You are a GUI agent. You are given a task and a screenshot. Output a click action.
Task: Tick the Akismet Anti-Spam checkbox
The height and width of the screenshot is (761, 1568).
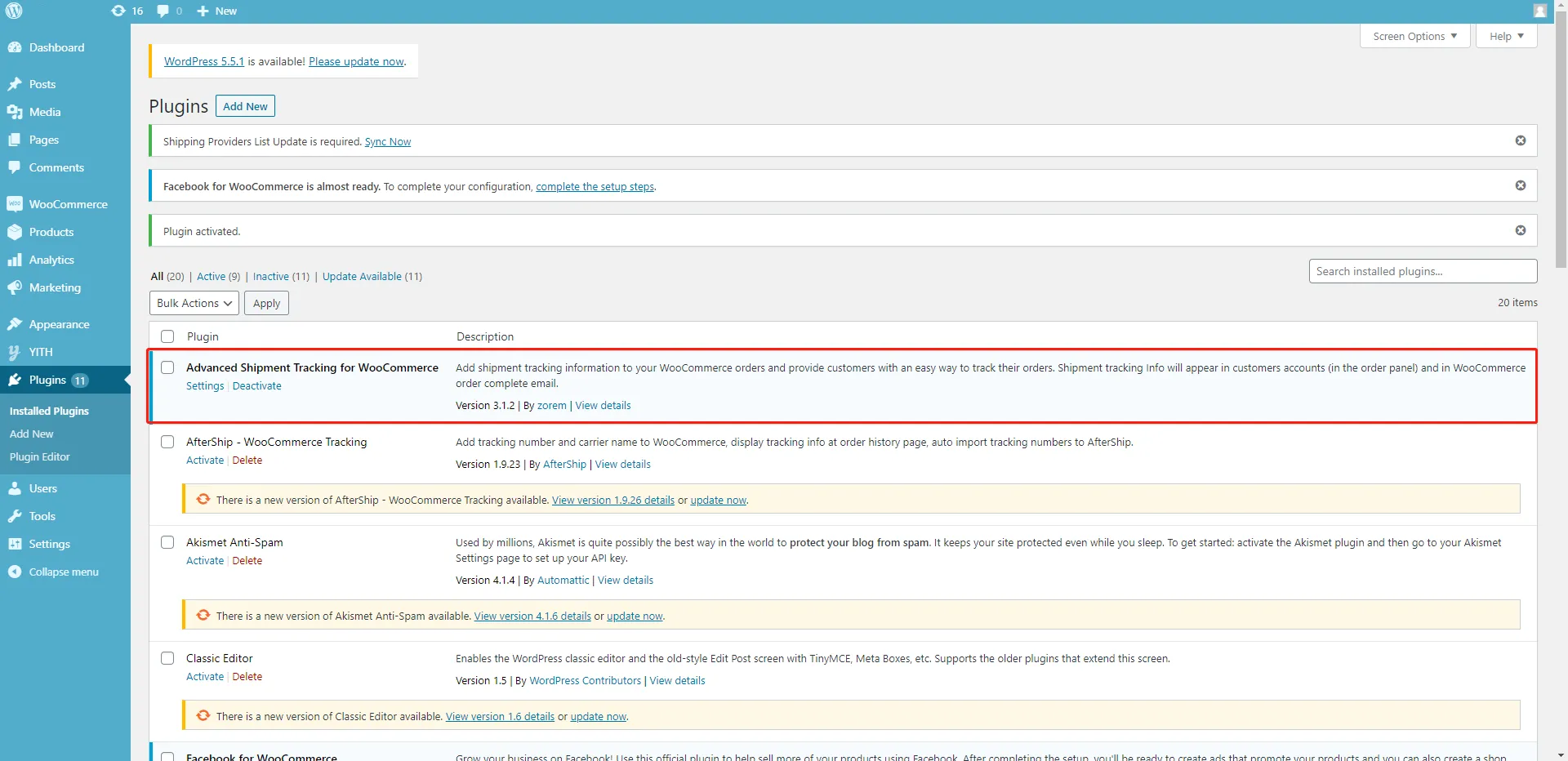click(x=167, y=542)
